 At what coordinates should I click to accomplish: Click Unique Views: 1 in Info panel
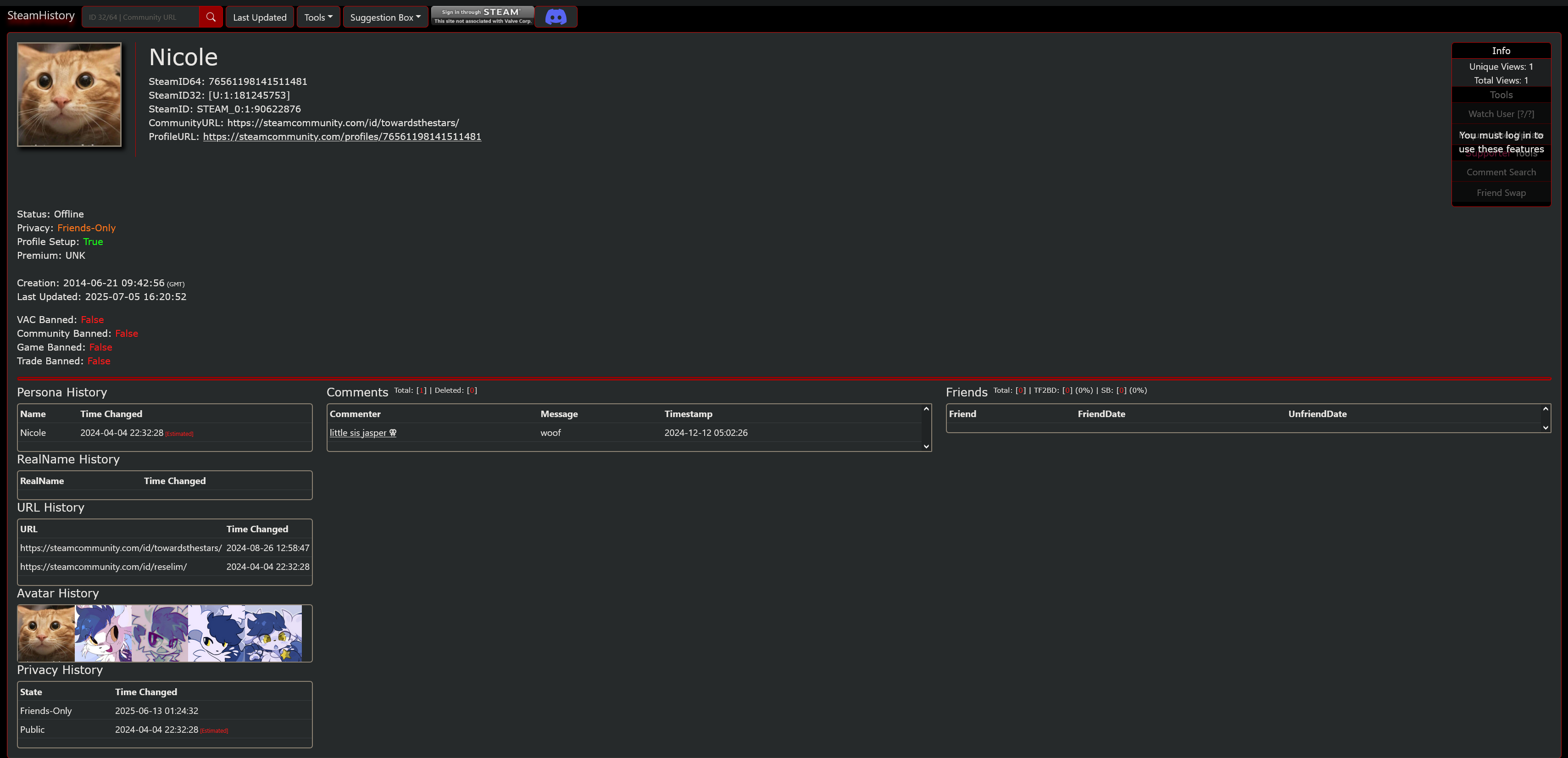click(1501, 67)
